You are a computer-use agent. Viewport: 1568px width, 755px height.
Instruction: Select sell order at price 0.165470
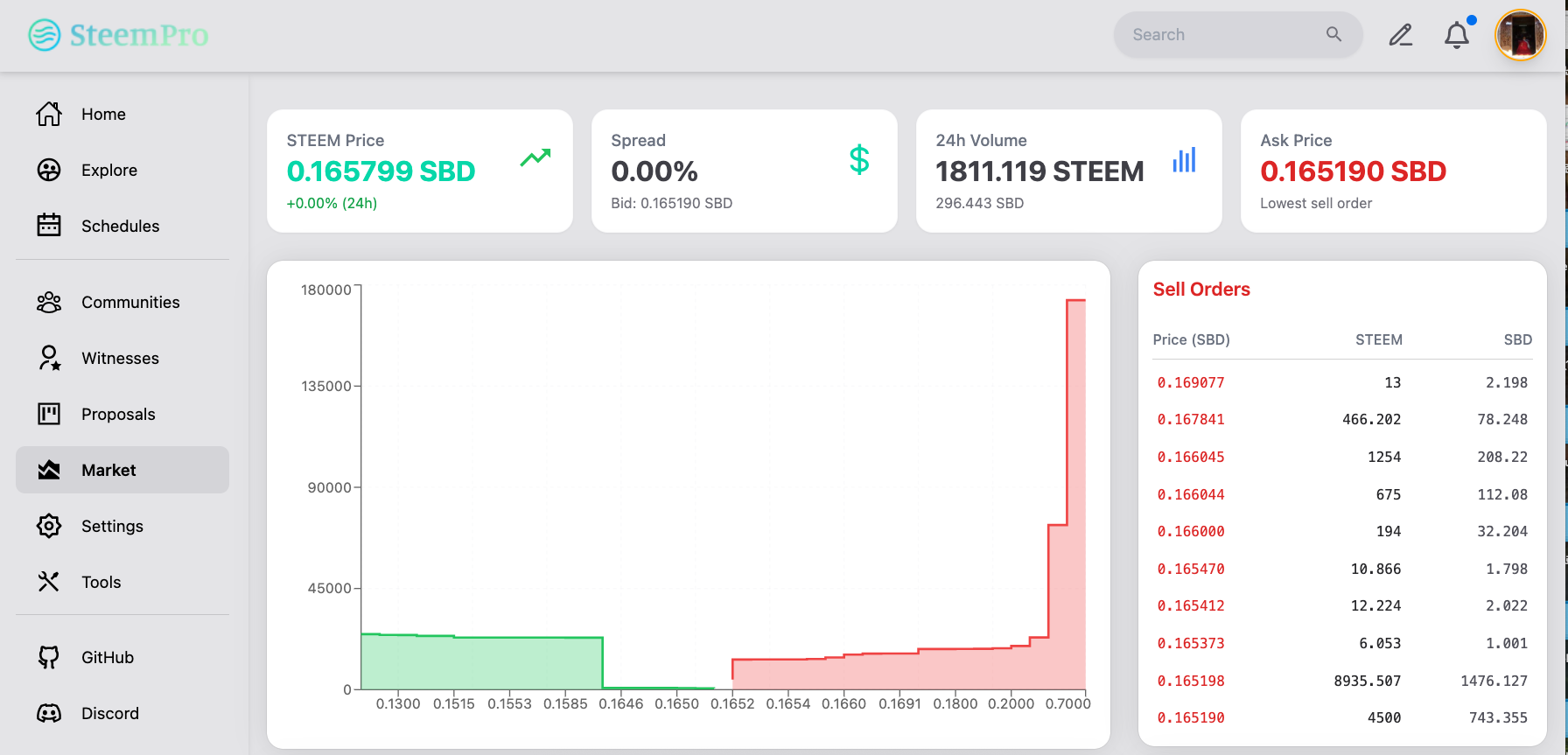[1342, 569]
